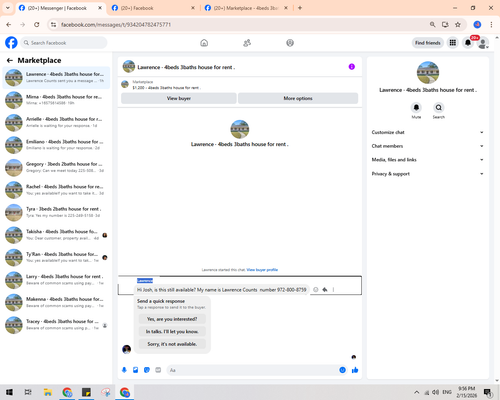Expand Chat members section

pos(428,146)
